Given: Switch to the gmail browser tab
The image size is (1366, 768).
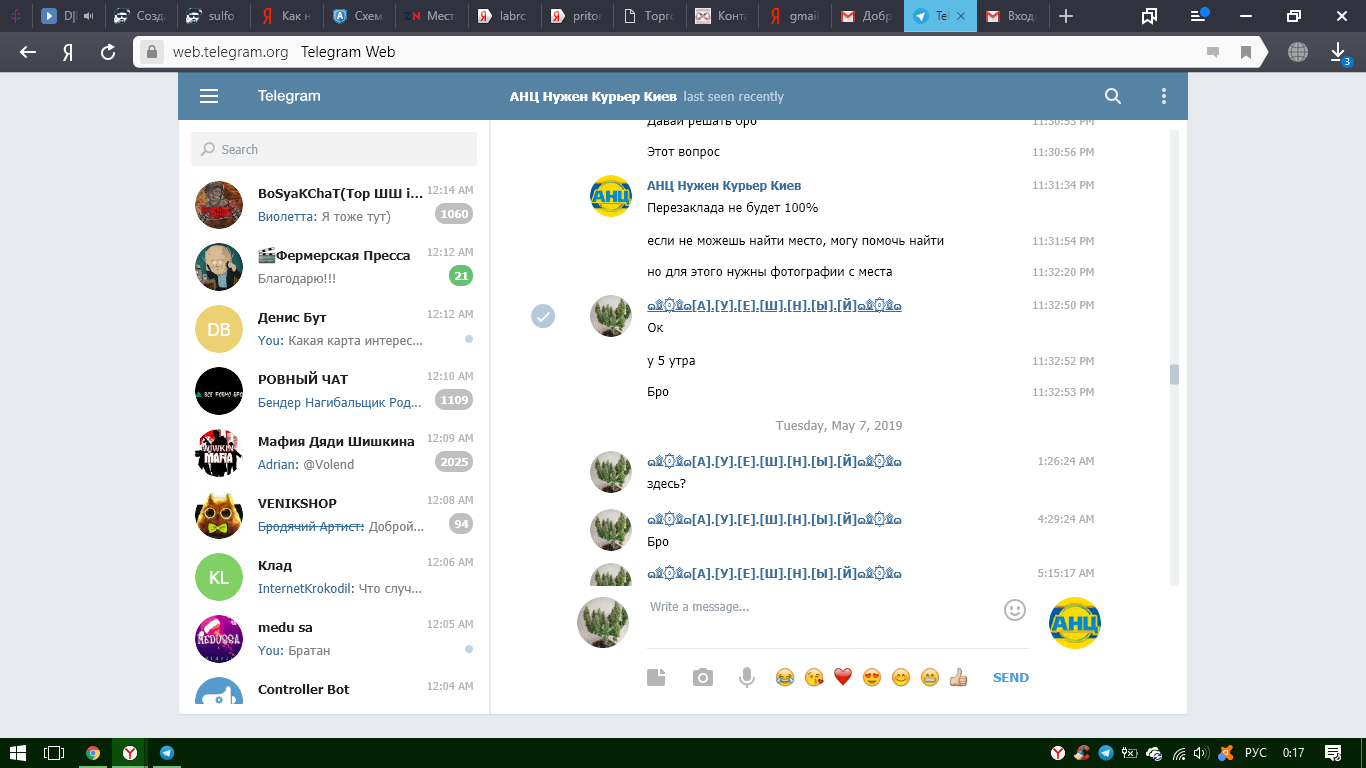Looking at the screenshot, I should (794, 16).
